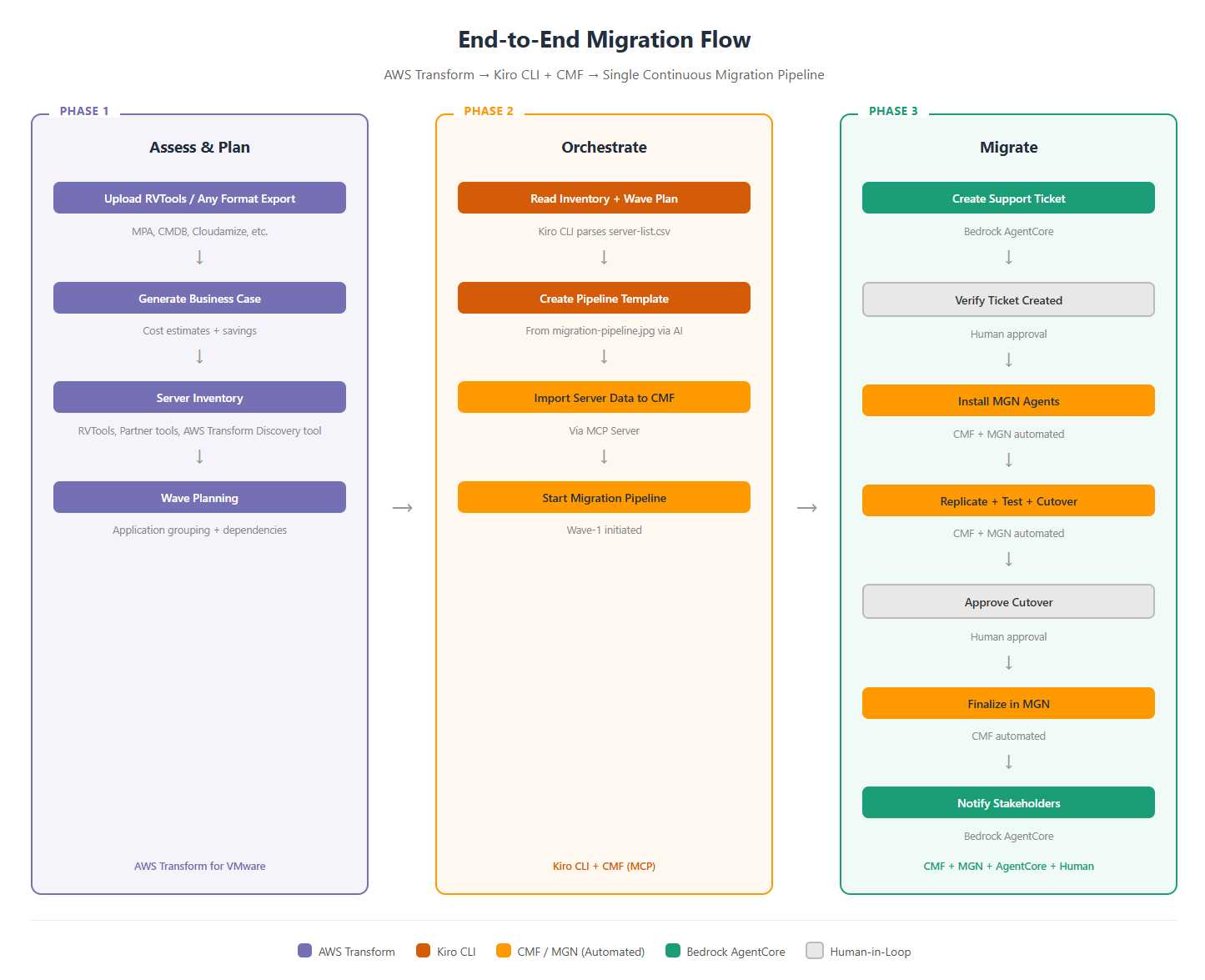Viewport: 1205px width, 980px height.
Task: Select the Verify Ticket Created step
Action: pyautogui.click(x=1008, y=299)
